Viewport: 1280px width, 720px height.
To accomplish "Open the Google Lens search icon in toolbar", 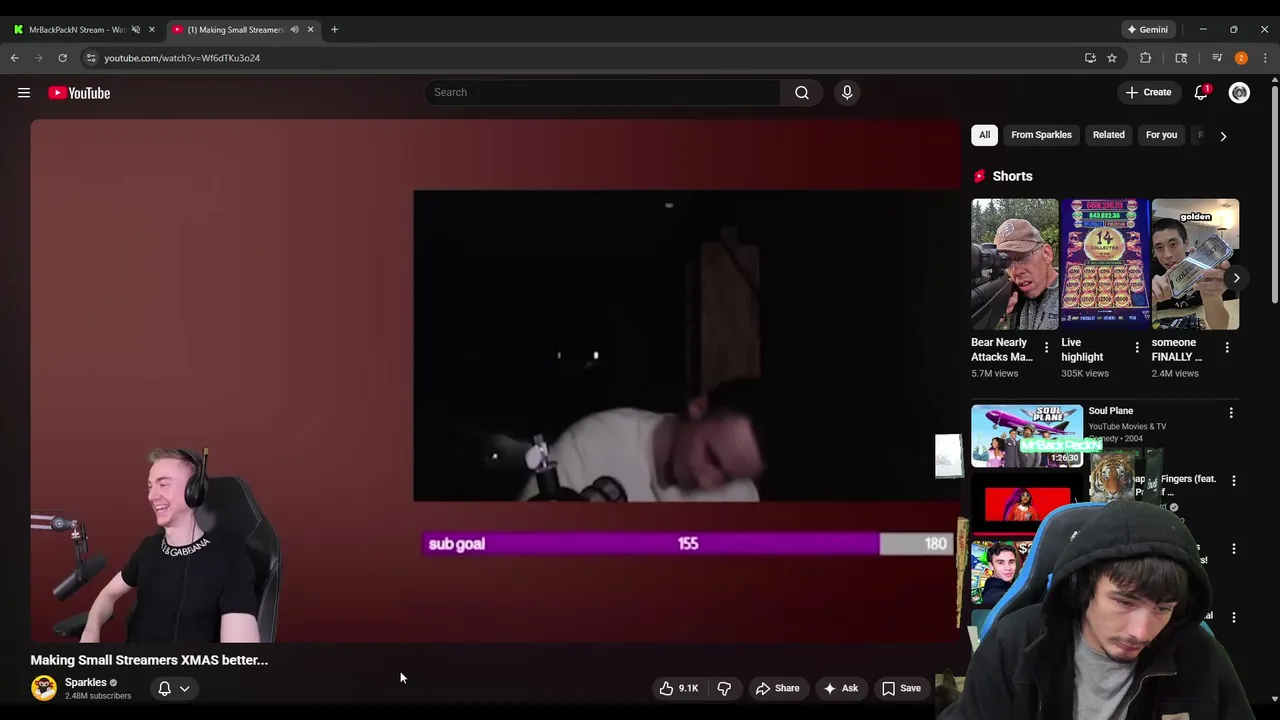I will [x=1181, y=58].
